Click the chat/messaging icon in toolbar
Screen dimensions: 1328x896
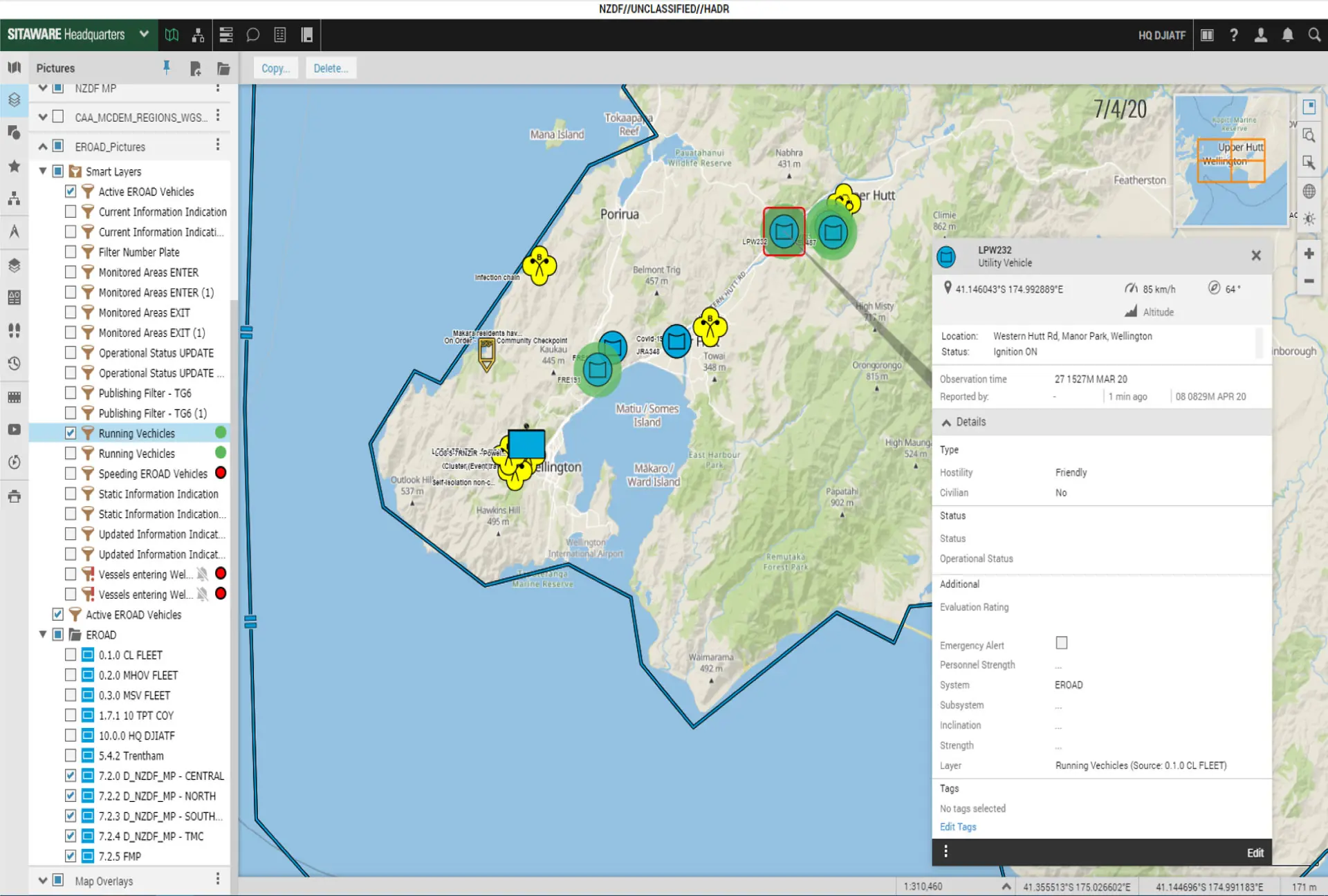pos(251,35)
